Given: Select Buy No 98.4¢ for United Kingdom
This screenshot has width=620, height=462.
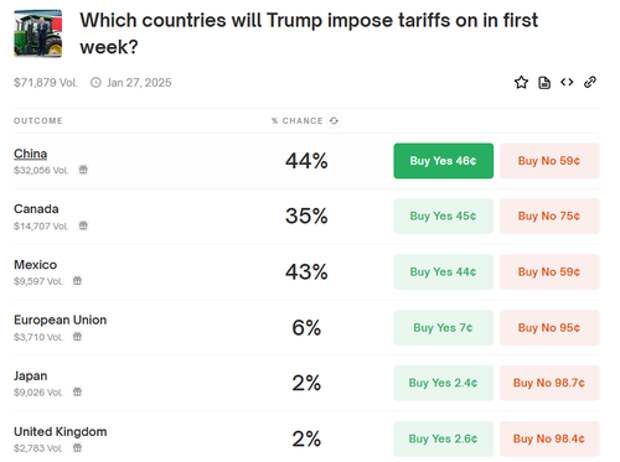Looking at the screenshot, I should coord(549,439).
